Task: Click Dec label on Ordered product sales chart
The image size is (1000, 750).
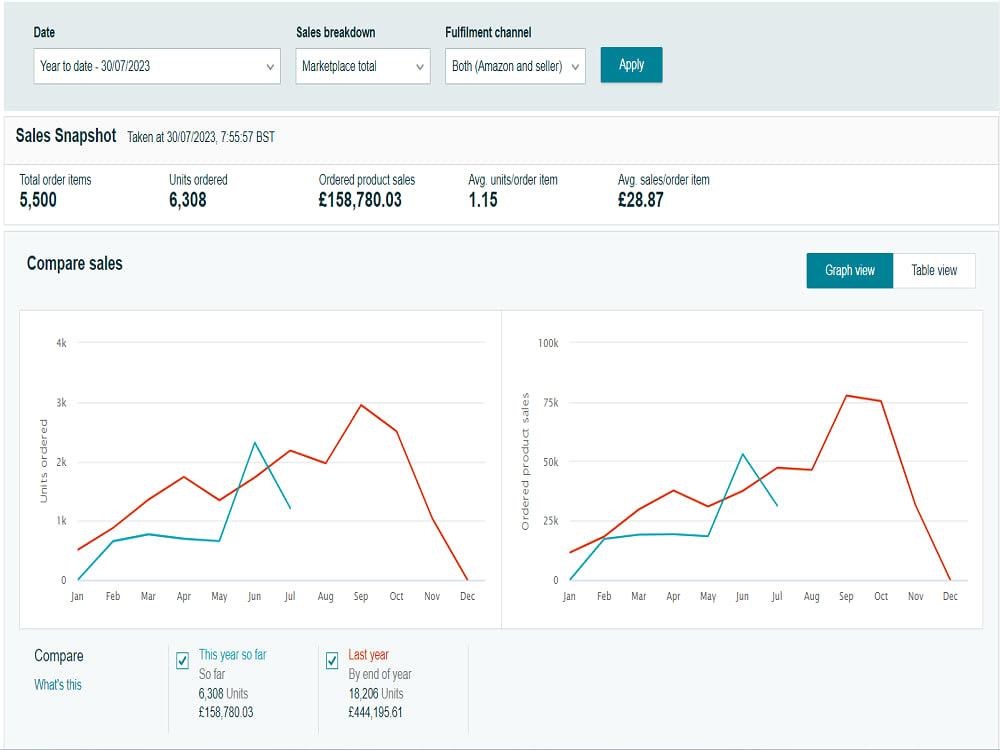Action: coord(950,596)
